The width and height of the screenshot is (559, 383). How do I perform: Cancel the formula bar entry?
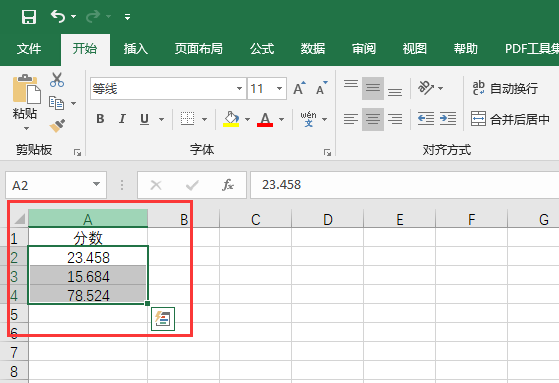(x=156, y=185)
